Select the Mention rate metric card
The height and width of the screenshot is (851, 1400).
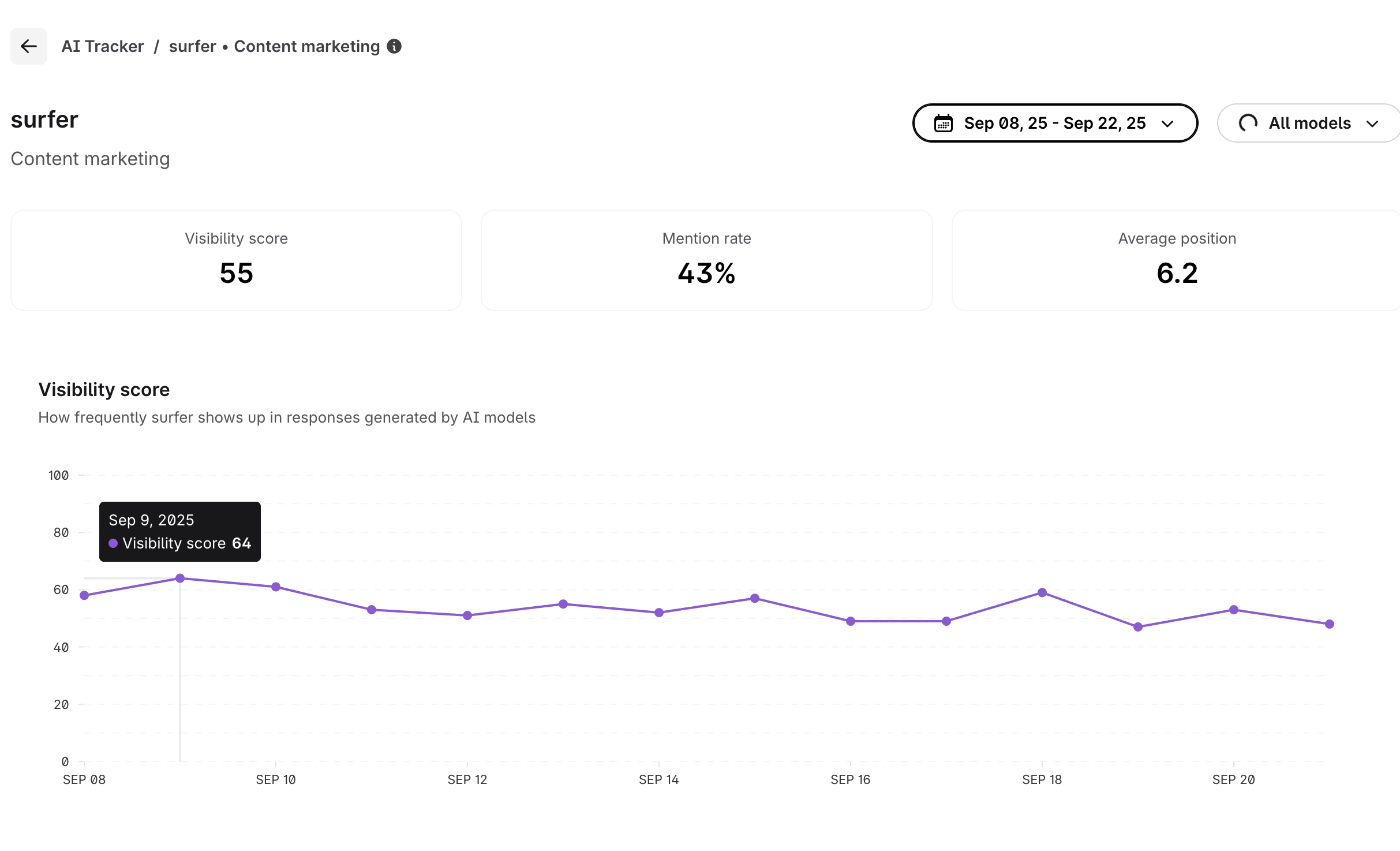pyautogui.click(x=706, y=260)
